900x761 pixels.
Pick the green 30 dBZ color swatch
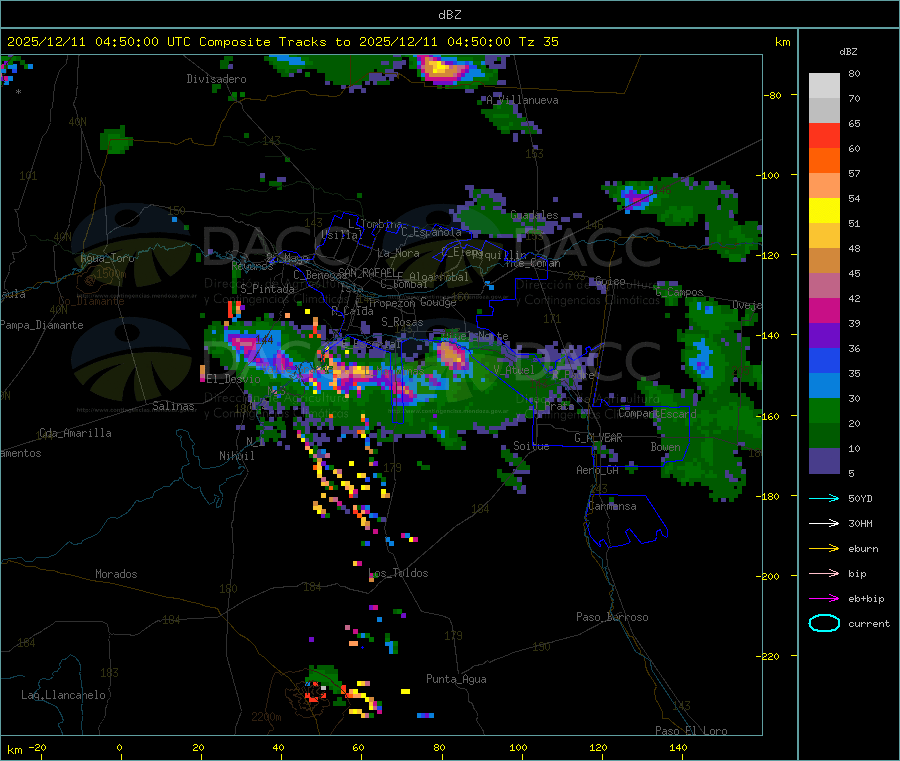[824, 410]
